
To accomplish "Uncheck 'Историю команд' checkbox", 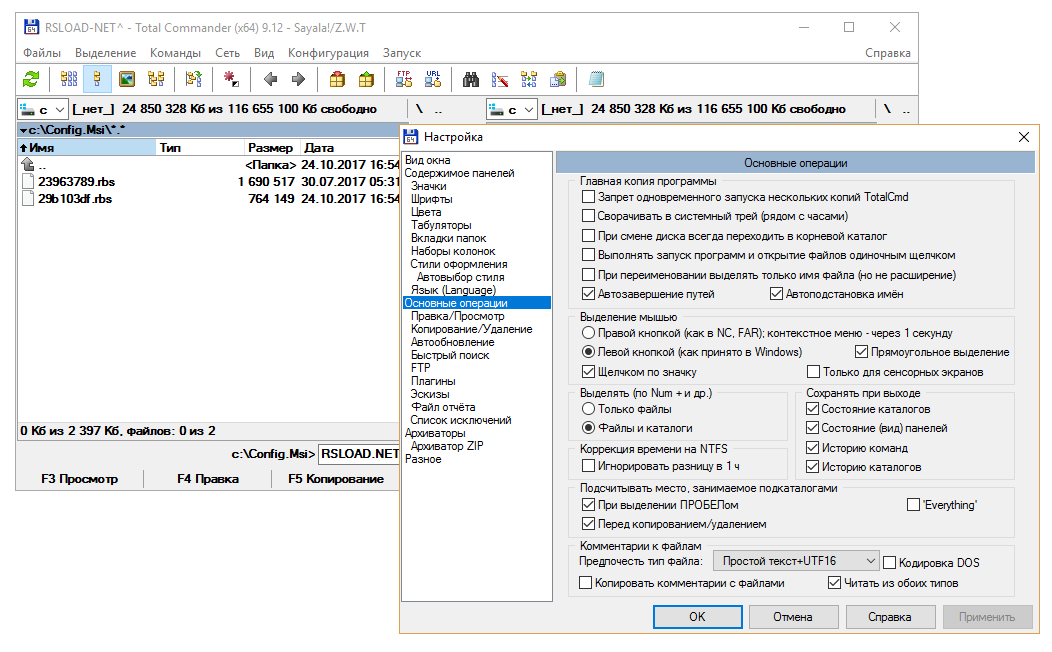I will click(812, 447).
